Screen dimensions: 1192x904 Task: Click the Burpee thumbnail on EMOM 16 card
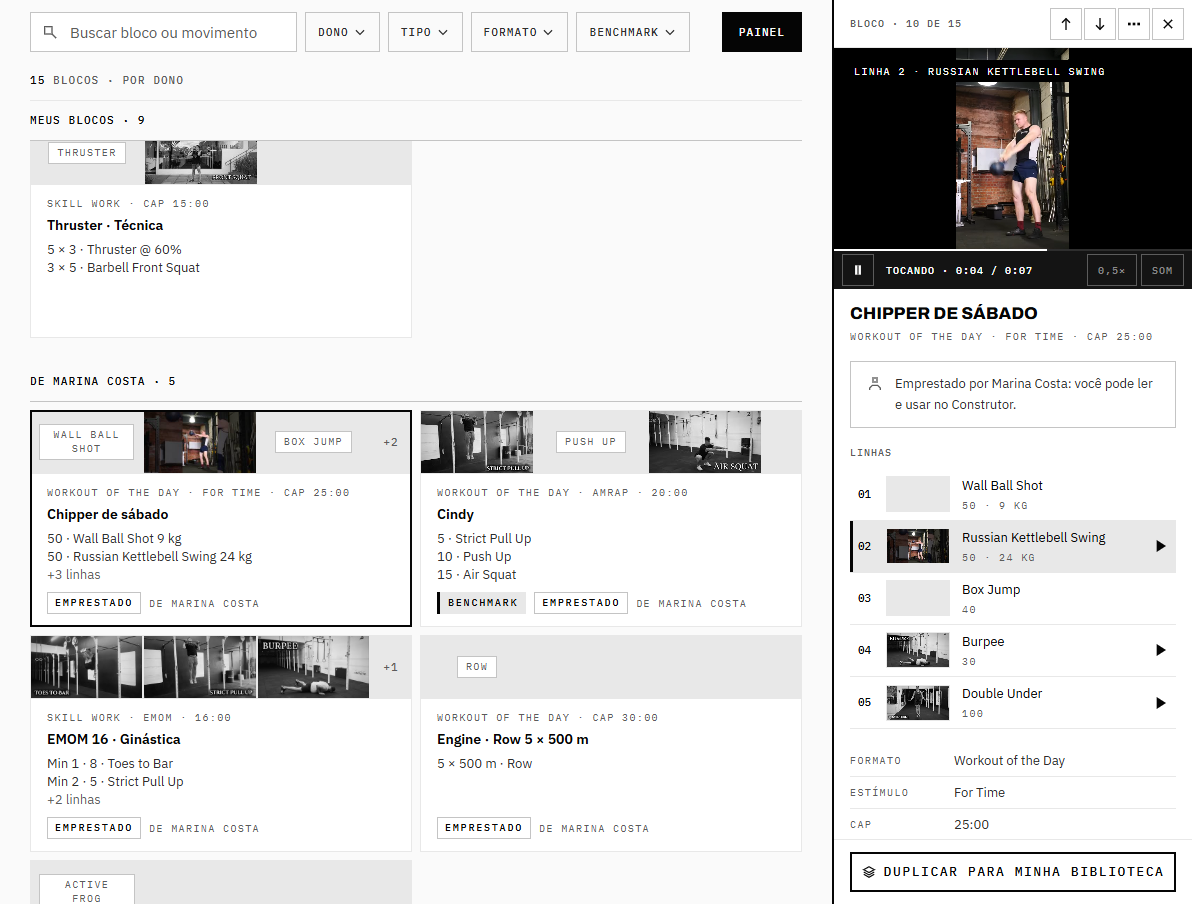coord(313,667)
